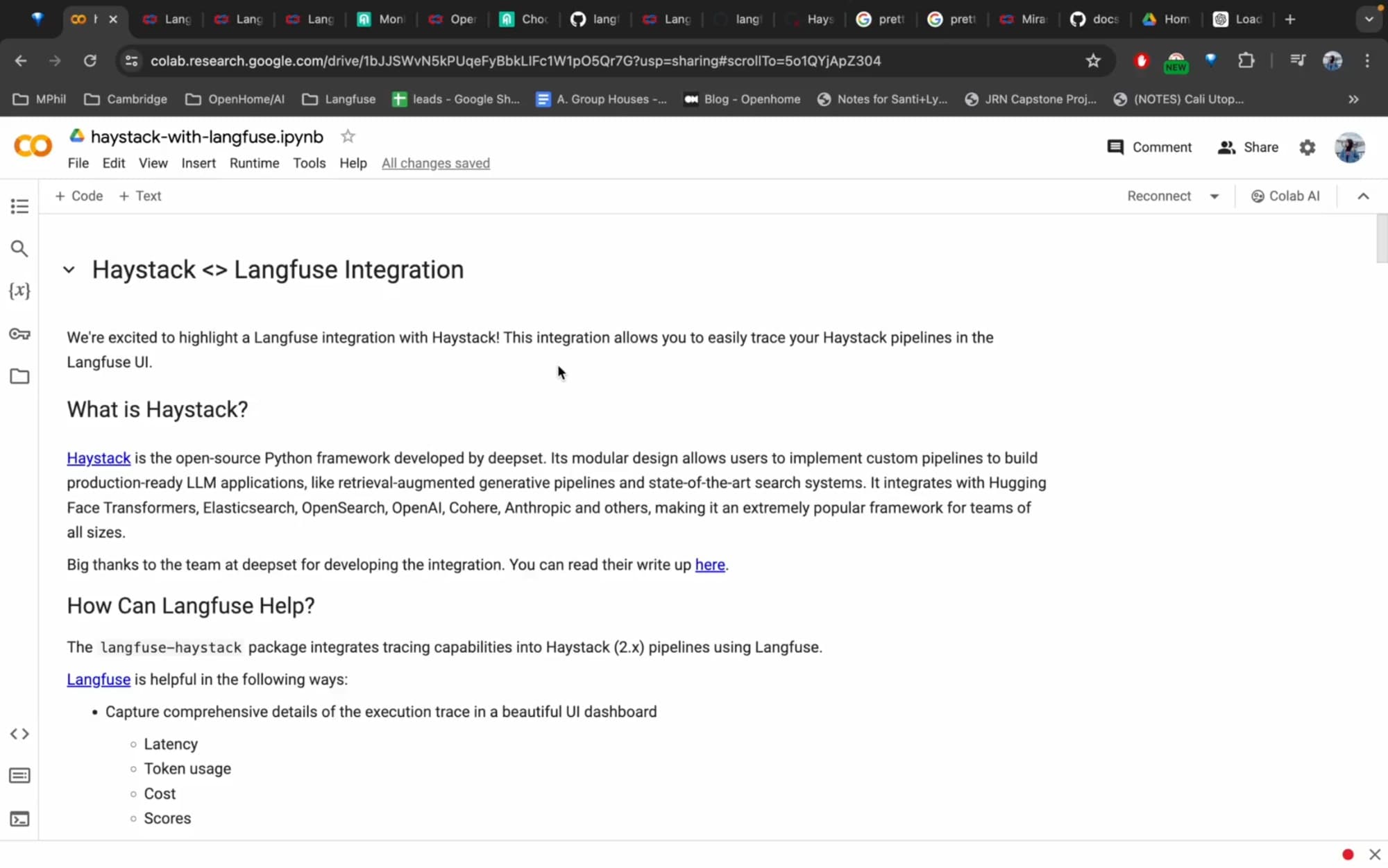Add a new Code cell
Screen dimensions: 1388x868
pyautogui.click(x=78, y=196)
